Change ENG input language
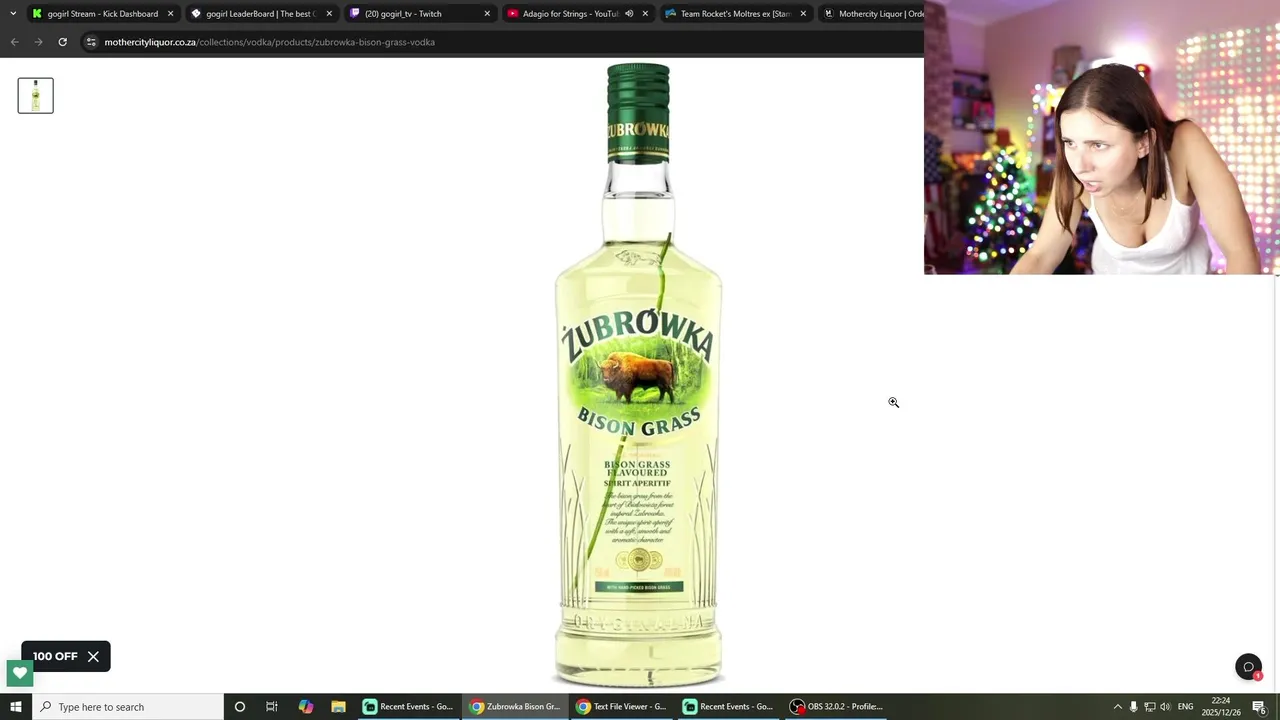Image resolution: width=1280 pixels, height=720 pixels. click(1186, 707)
